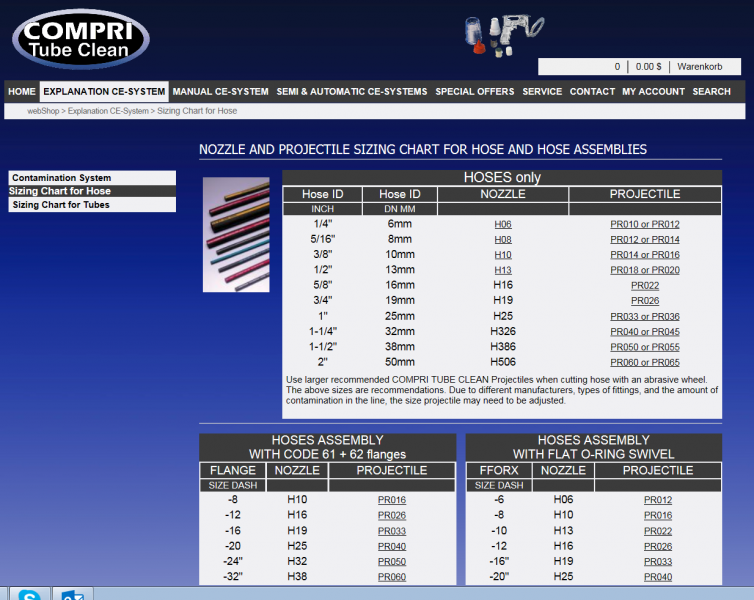Open PR040 link in flanges table
This screenshot has height=600, width=754.
pyautogui.click(x=392, y=547)
